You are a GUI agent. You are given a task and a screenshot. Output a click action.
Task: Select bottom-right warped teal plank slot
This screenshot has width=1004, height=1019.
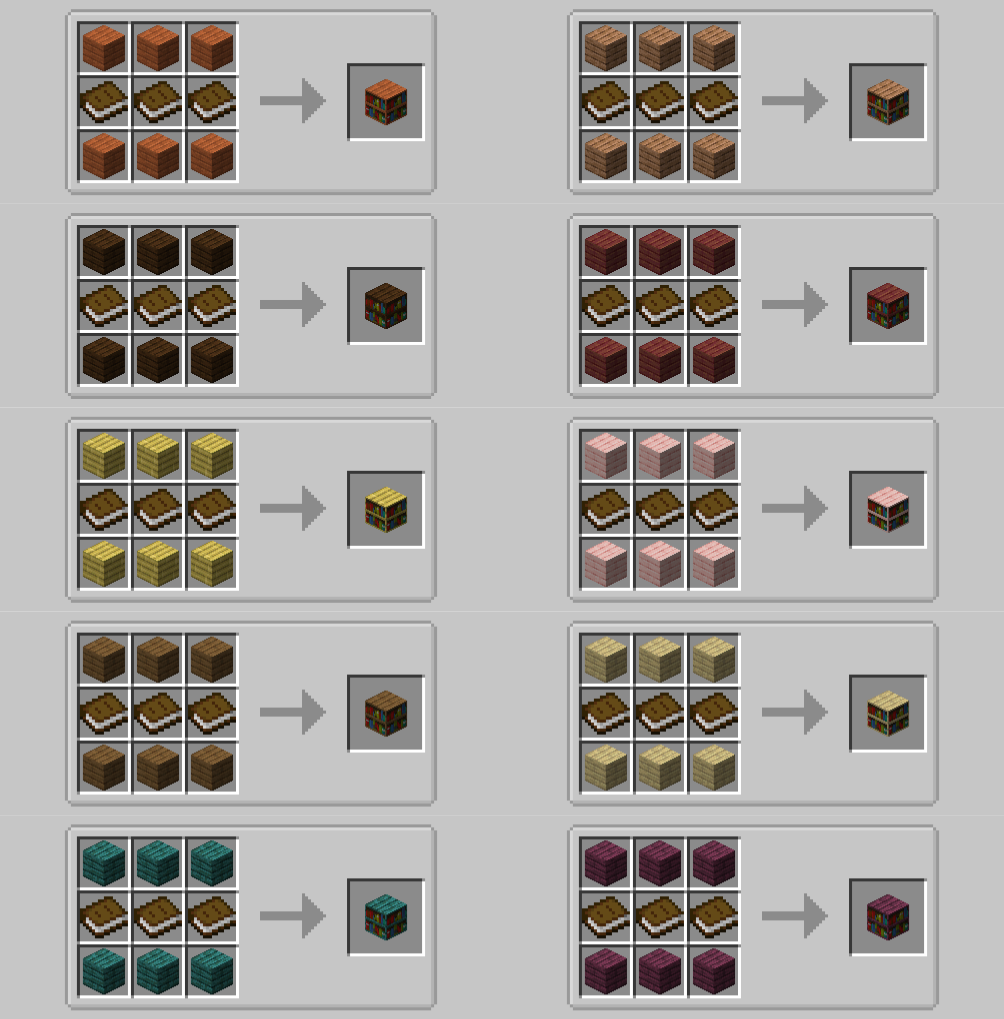(x=212, y=971)
